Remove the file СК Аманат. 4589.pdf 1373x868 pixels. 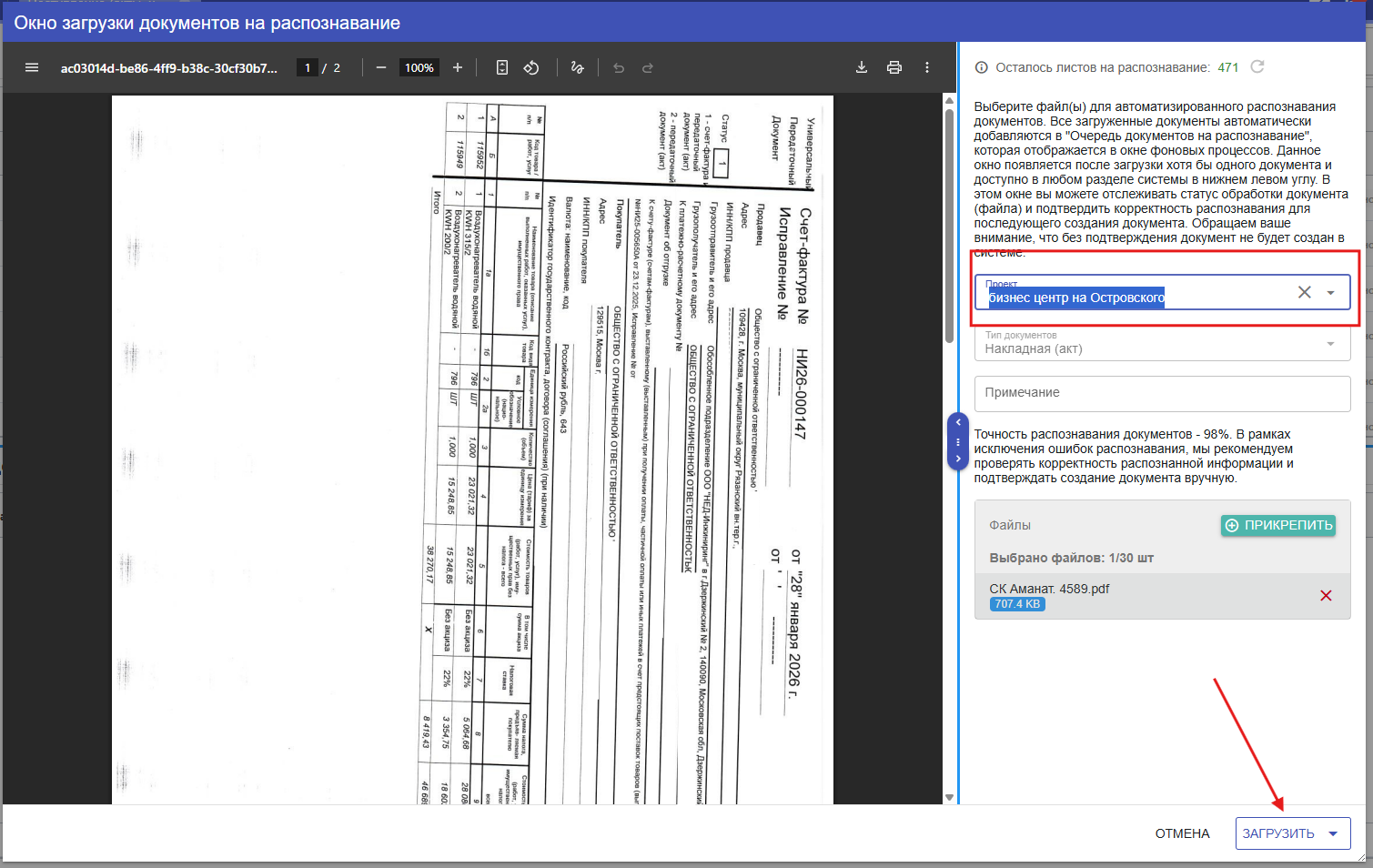point(1326,596)
